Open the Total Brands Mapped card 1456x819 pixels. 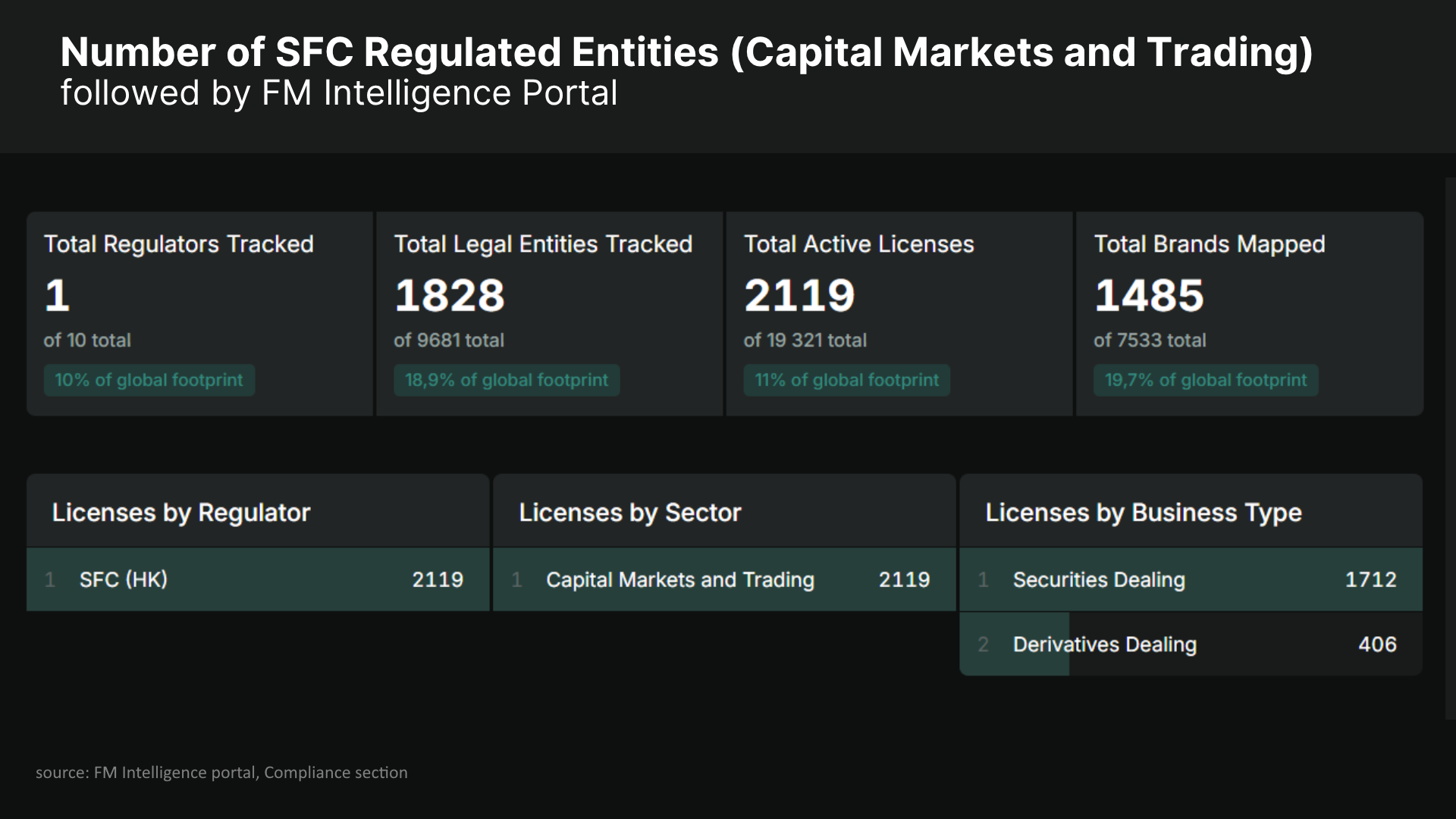[1250, 313]
